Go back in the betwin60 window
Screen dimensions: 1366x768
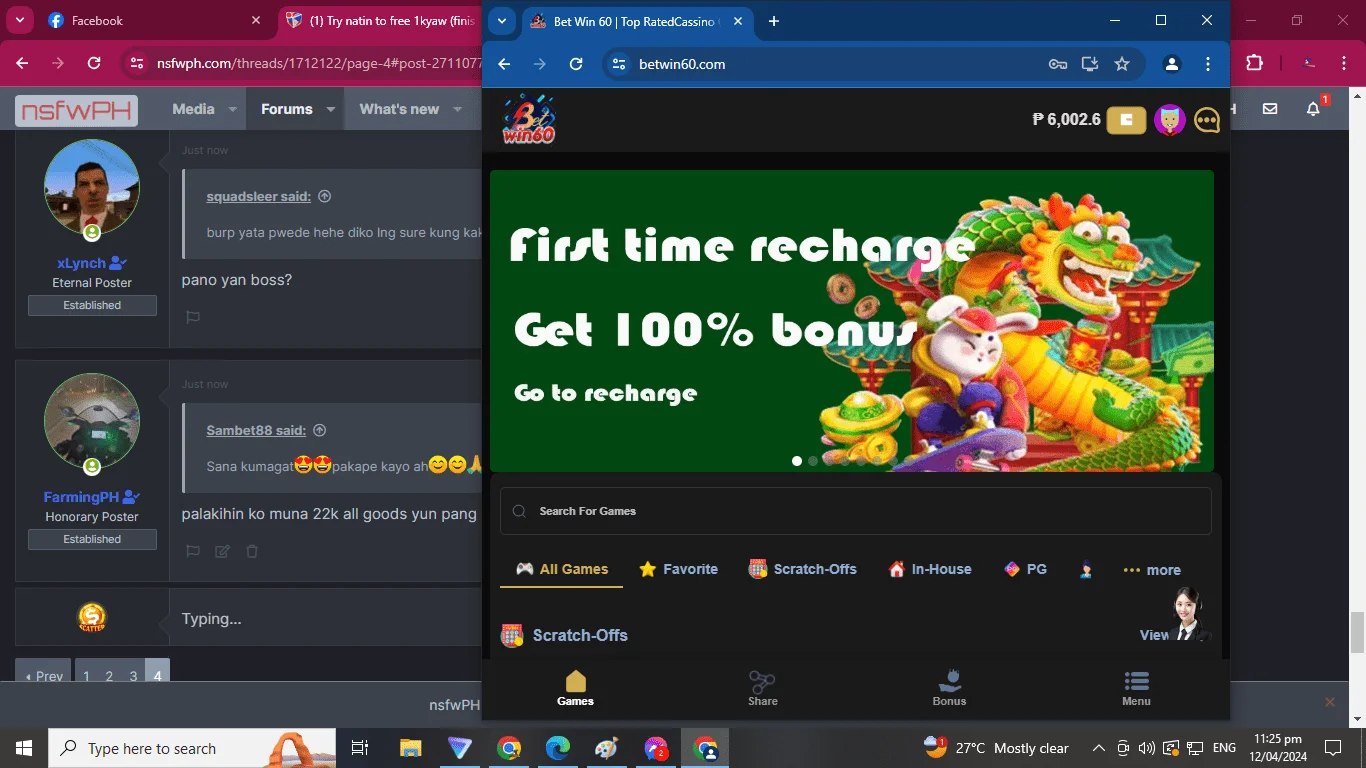pyautogui.click(x=504, y=64)
